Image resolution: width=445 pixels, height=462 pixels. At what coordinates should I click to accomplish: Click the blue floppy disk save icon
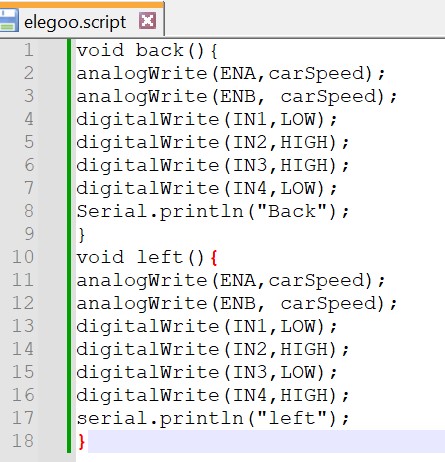[9, 21]
